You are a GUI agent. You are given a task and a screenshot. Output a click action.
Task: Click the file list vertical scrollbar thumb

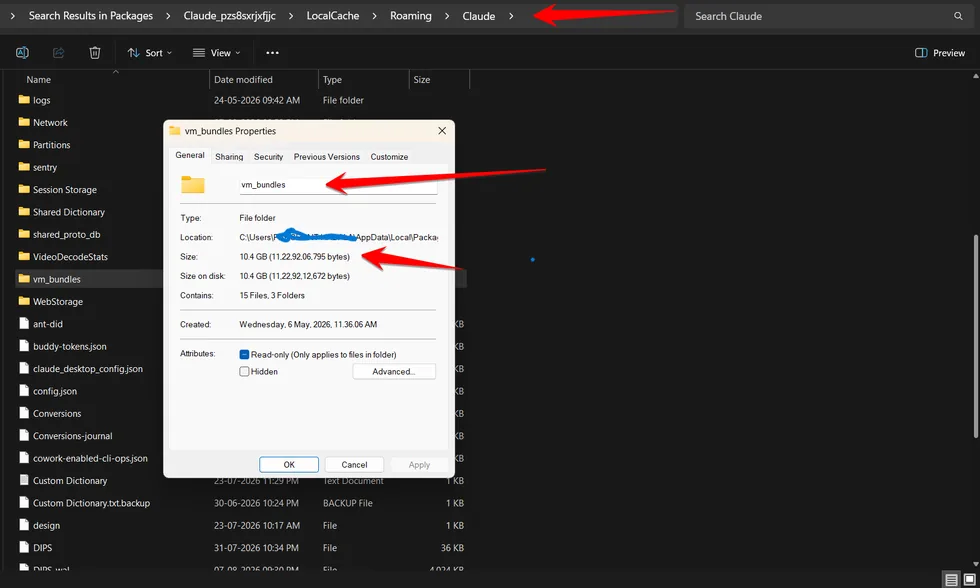pyautogui.click(x=976, y=336)
